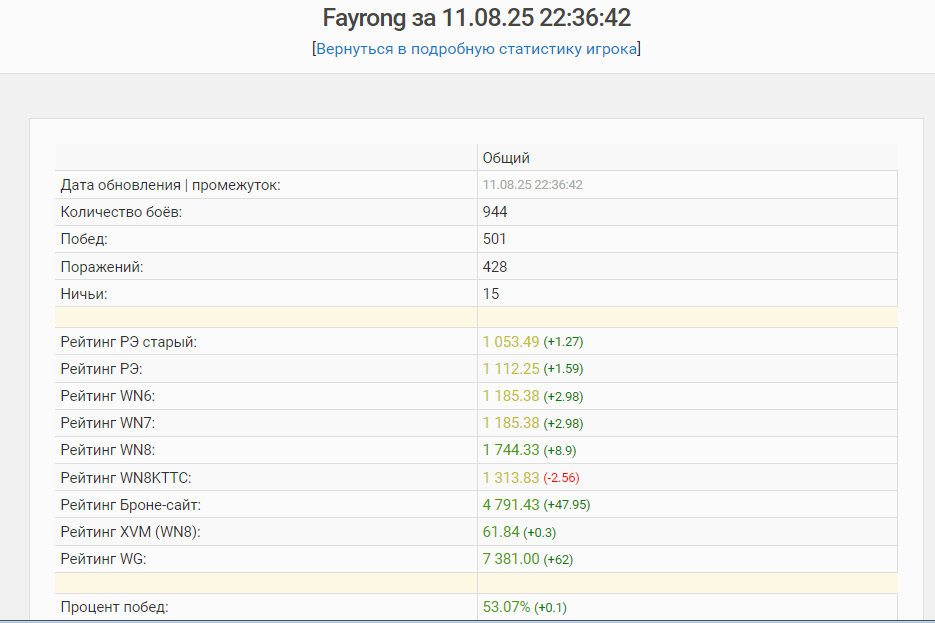Click the WN8 rating value 1 744.33
Viewport: 935px width, 623px height.
(x=511, y=450)
